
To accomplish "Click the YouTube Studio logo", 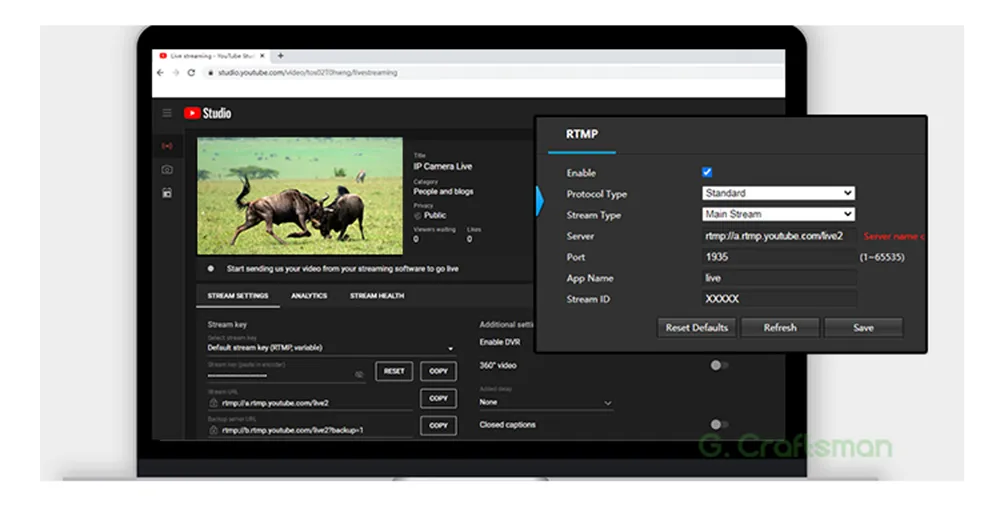I will tap(208, 113).
